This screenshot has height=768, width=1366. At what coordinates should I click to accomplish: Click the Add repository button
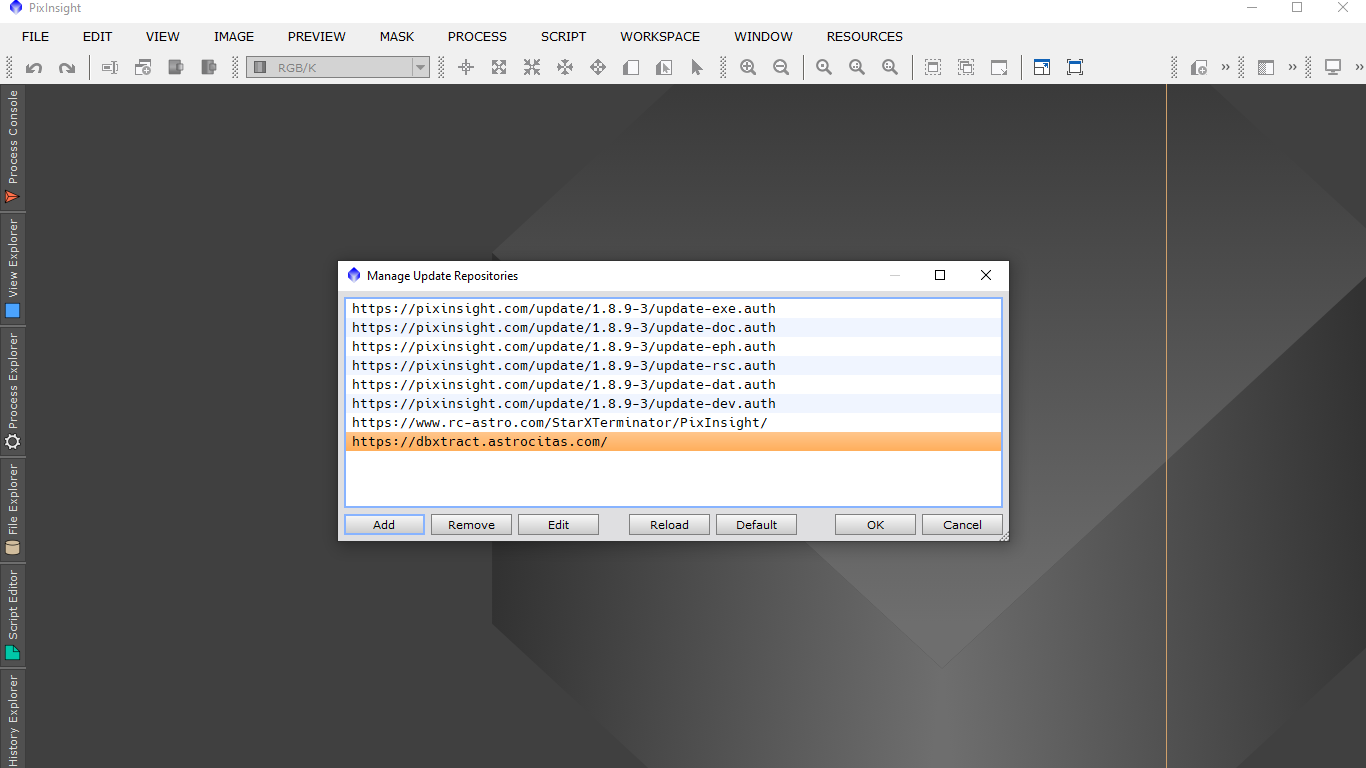coord(384,525)
